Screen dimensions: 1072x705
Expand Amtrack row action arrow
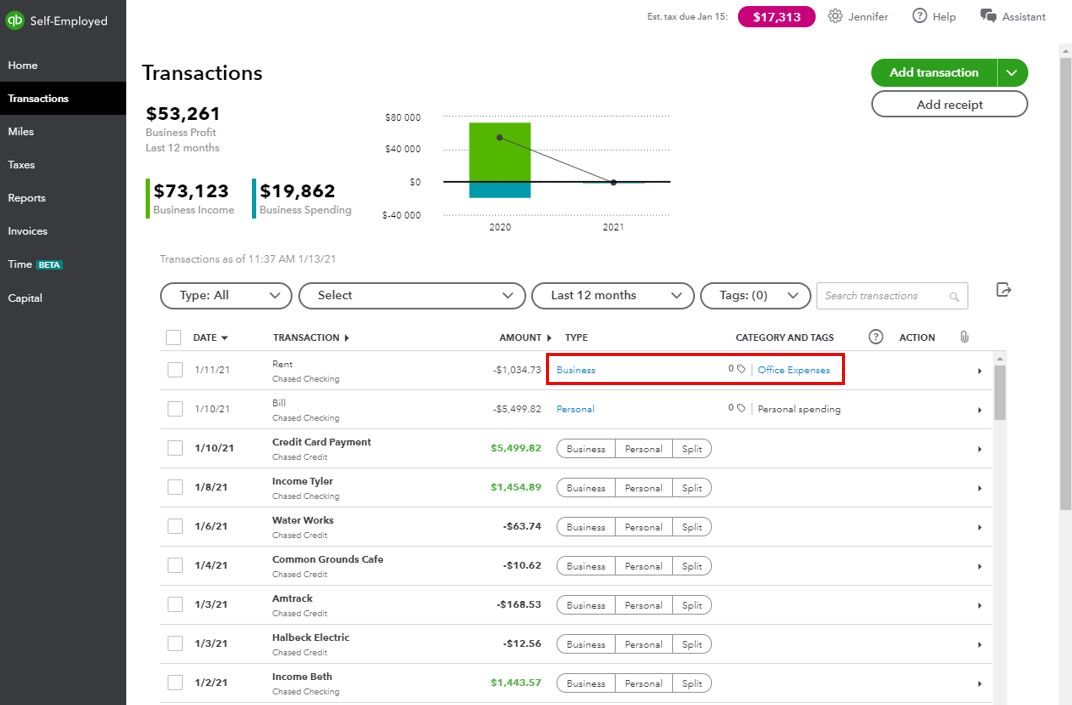point(980,605)
